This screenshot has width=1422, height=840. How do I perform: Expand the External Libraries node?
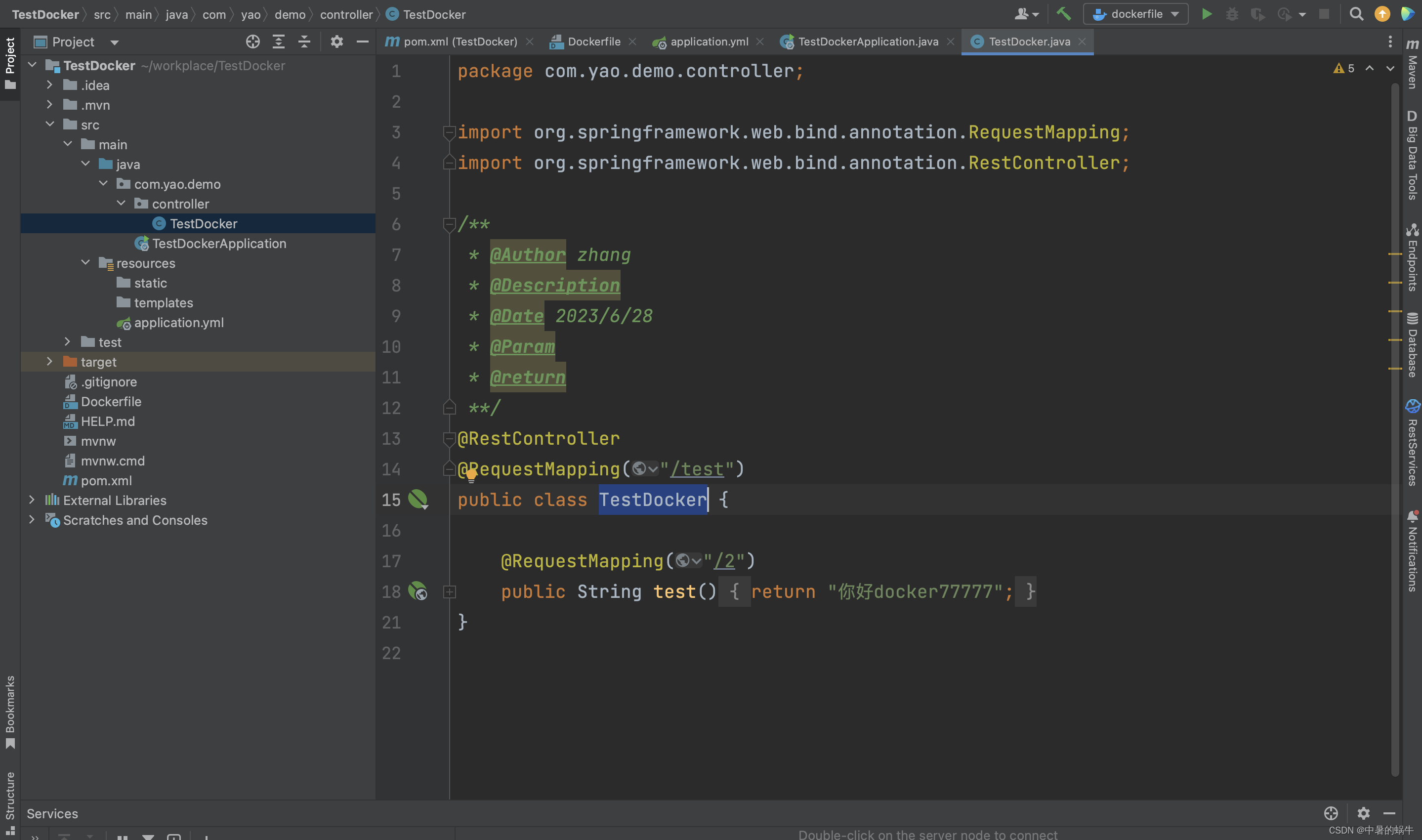(32, 500)
